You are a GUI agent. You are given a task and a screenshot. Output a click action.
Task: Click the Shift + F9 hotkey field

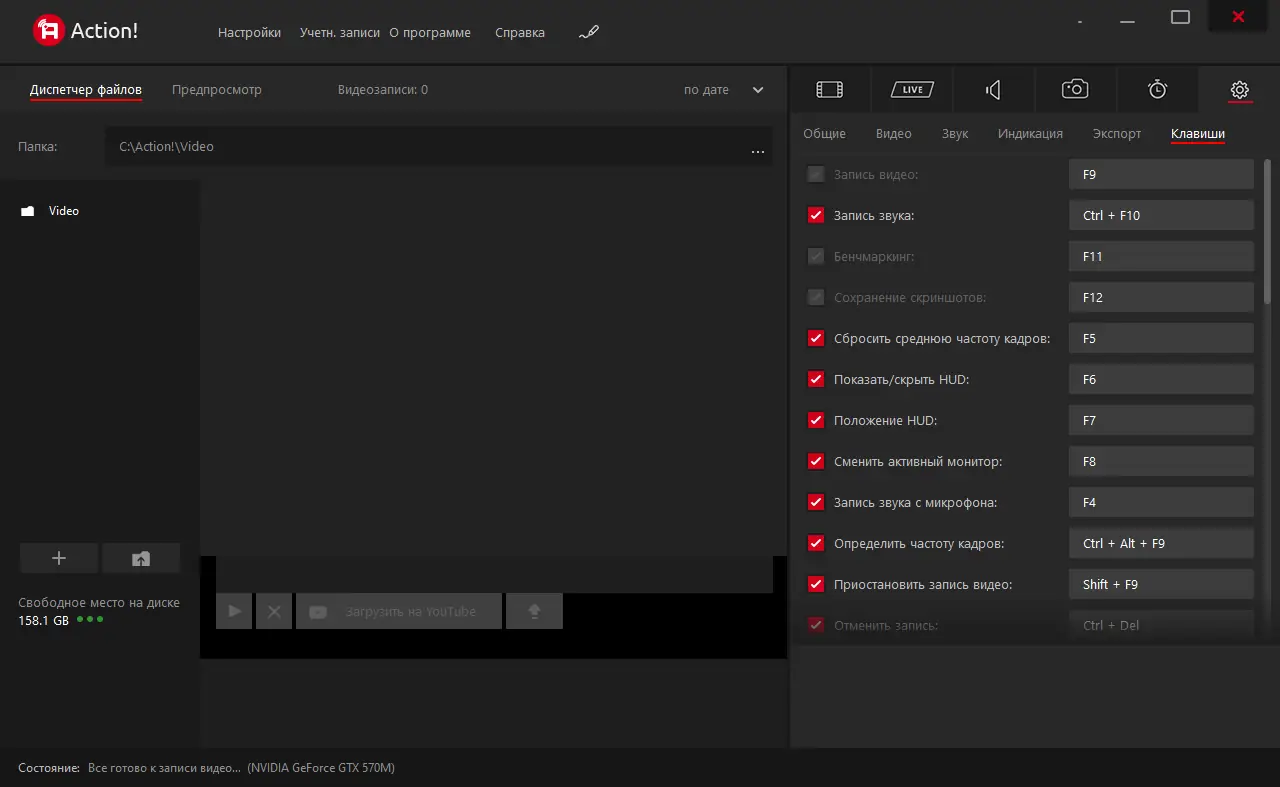pyautogui.click(x=1161, y=584)
